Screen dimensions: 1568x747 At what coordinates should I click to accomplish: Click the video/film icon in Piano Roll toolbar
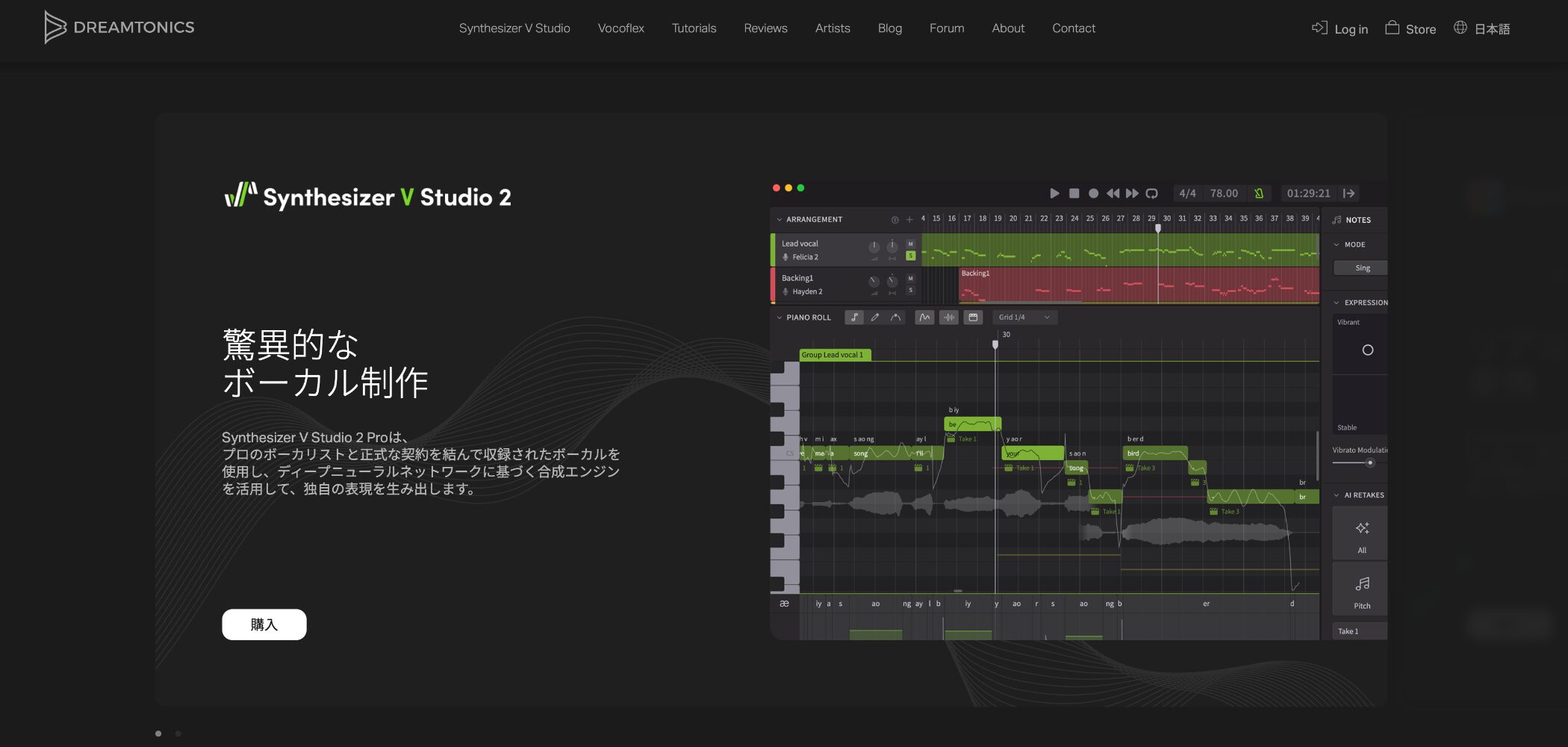973,317
